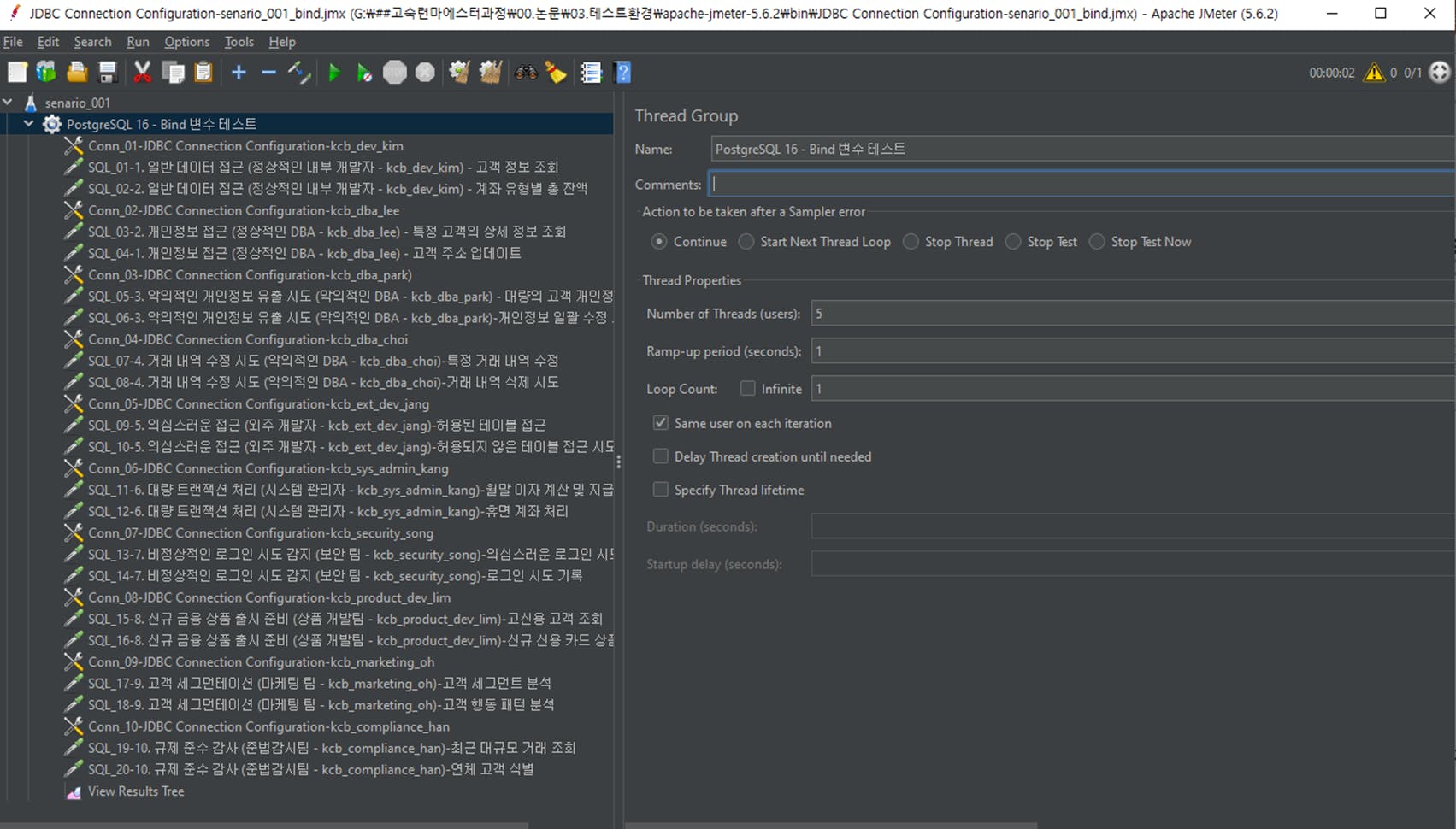Enable Delay Thread creation until needed

661,456
